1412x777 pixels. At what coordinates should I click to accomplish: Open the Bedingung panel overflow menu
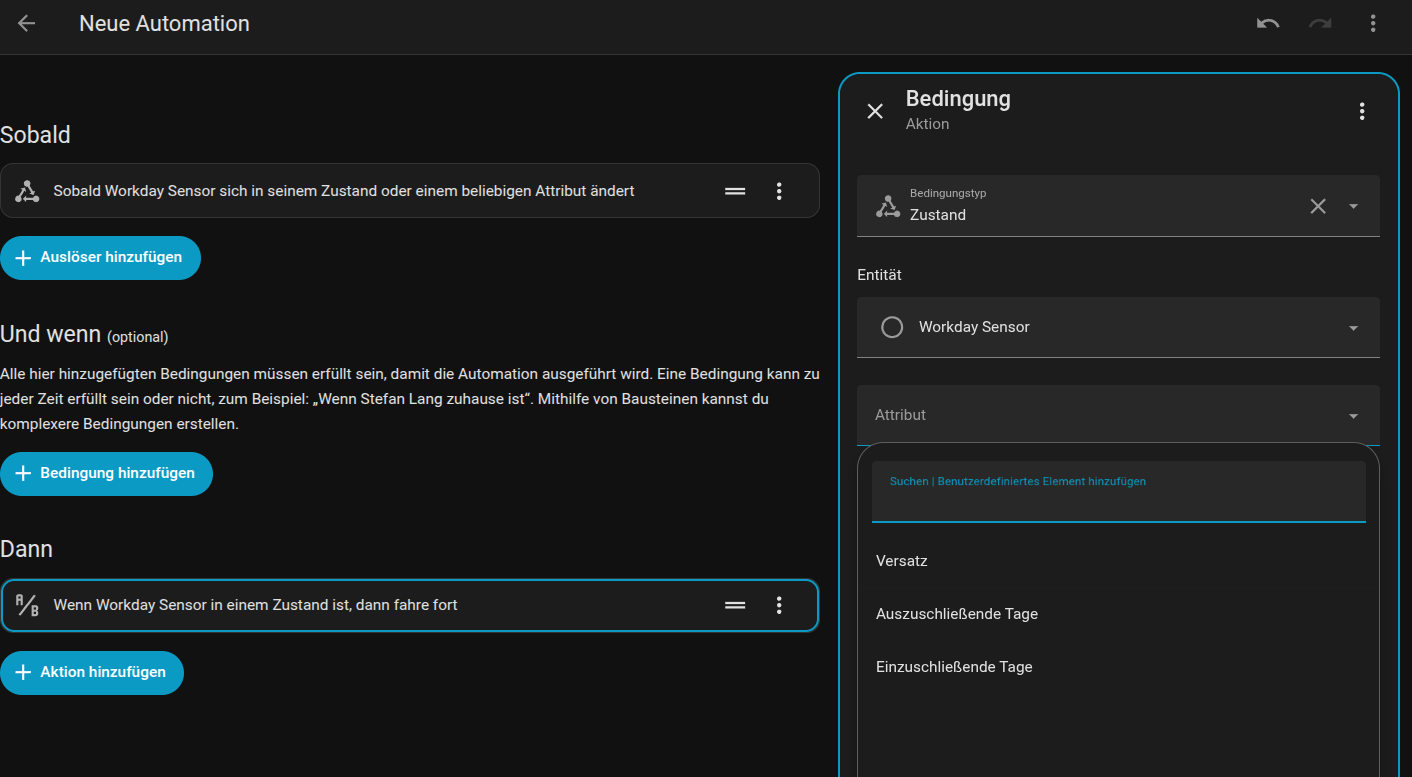click(1361, 111)
